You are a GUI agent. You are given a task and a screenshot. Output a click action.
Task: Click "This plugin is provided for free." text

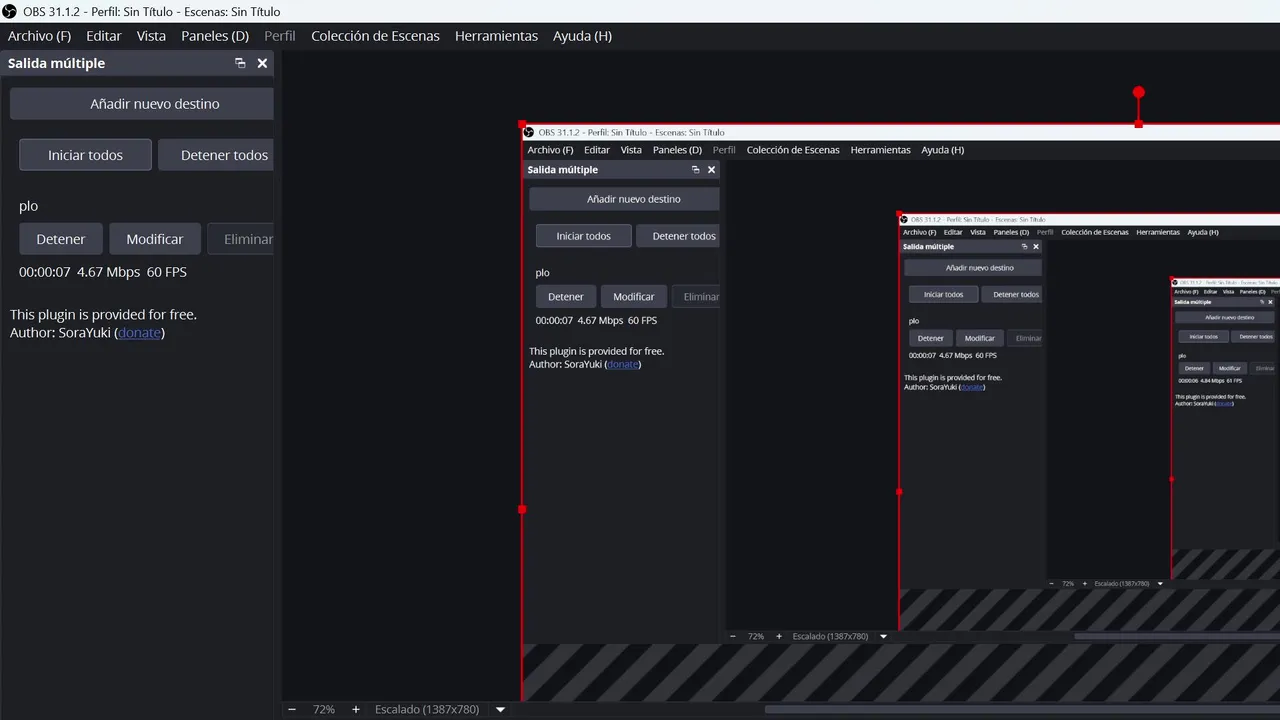103,314
